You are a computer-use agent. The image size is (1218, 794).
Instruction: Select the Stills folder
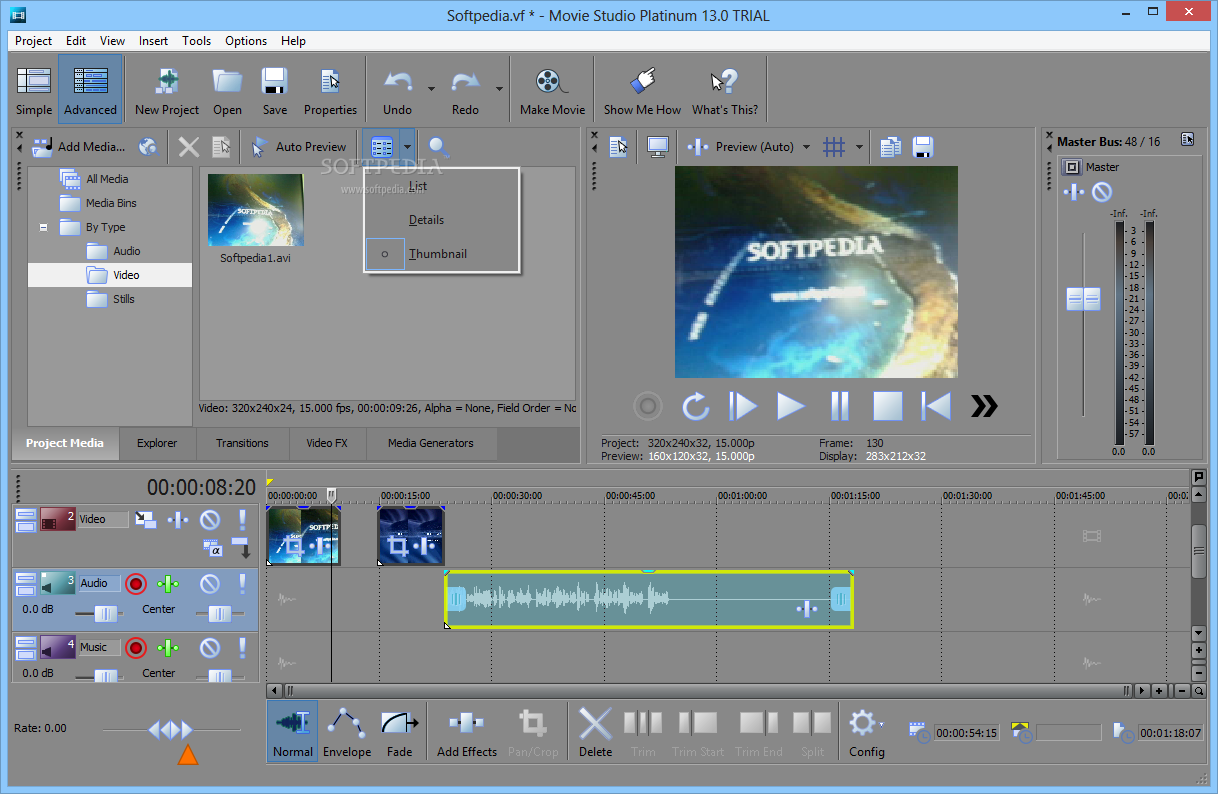click(x=124, y=299)
